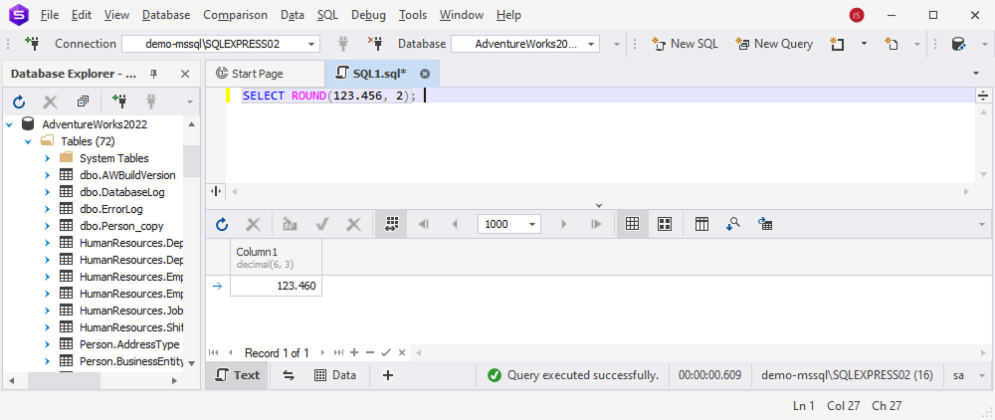Viewport: 995px width, 420px height.
Task: Refresh the query results grid
Action: 222,225
